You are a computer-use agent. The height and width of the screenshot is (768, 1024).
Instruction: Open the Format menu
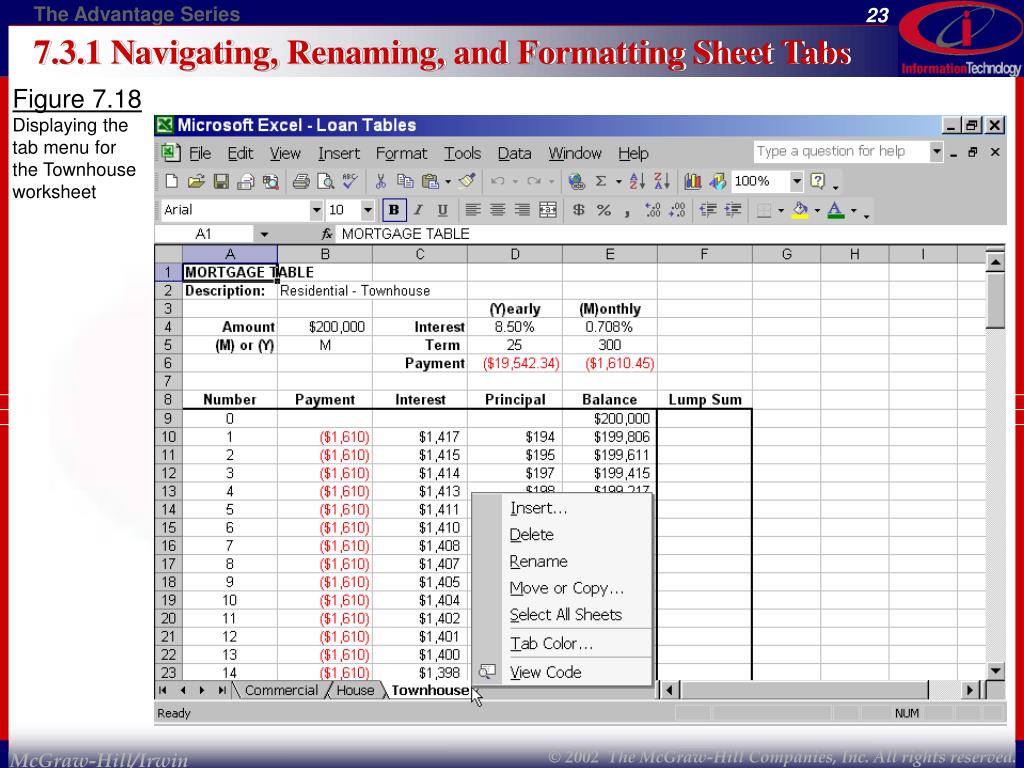pyautogui.click(x=401, y=153)
